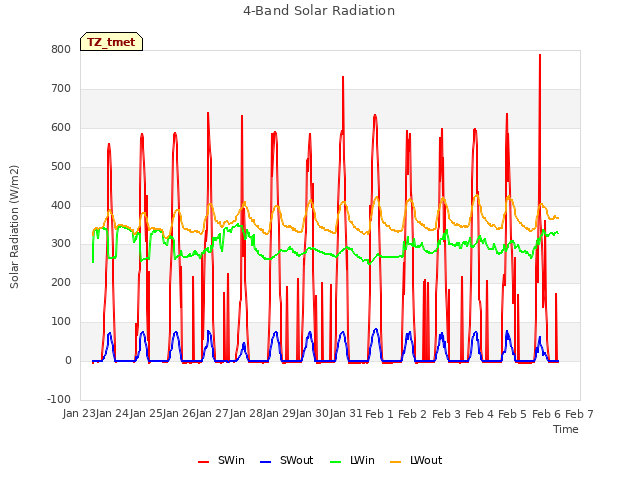The height and width of the screenshot is (480, 640).
Task: Click the Feb 4 x-axis date label
Action: (x=479, y=414)
